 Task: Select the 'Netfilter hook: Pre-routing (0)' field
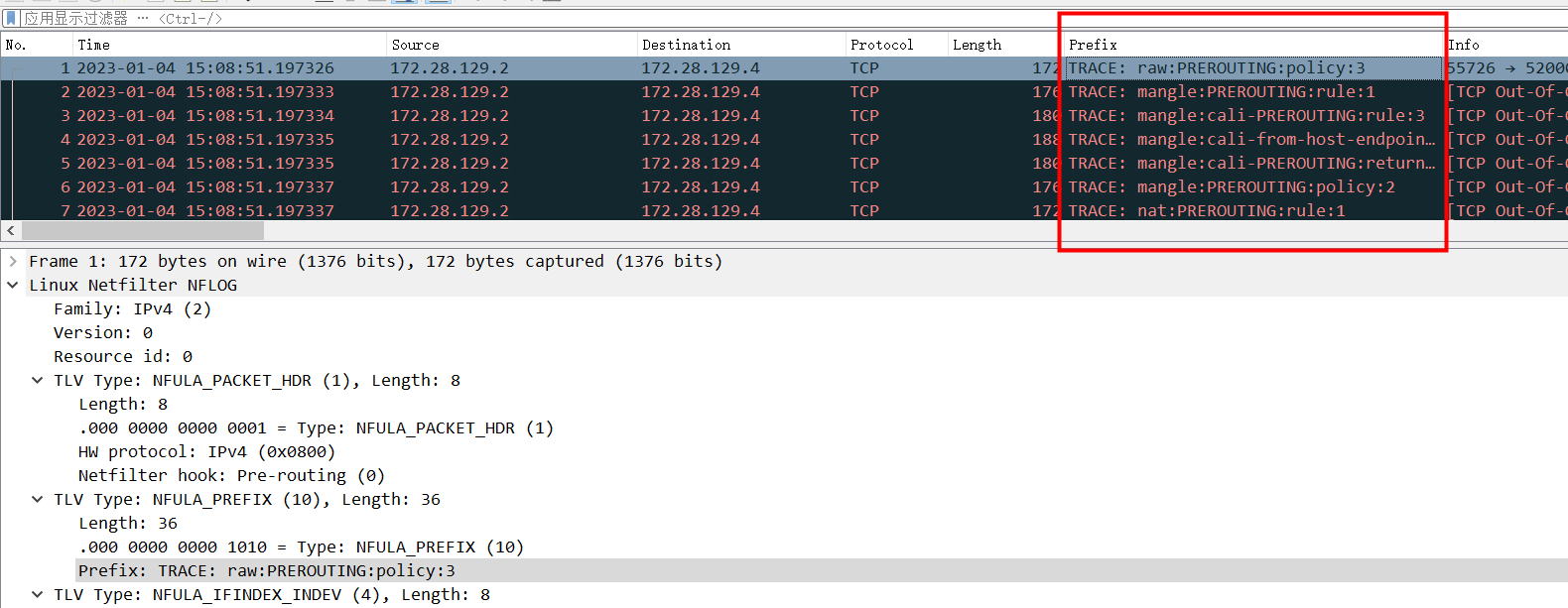(x=231, y=475)
